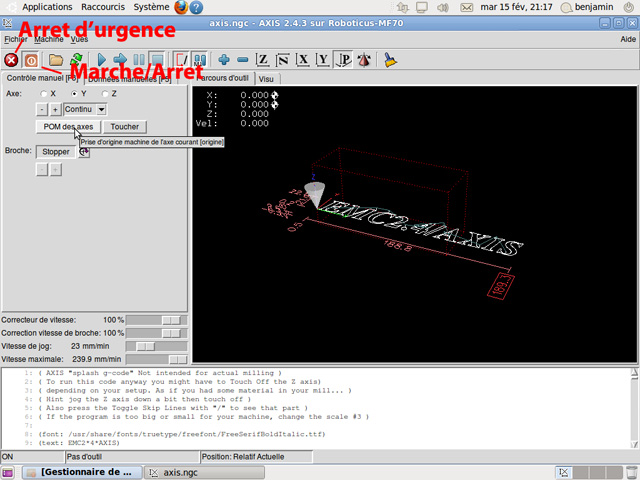Open the help icon in top panel
This screenshot has width=640, height=480.
196,7
